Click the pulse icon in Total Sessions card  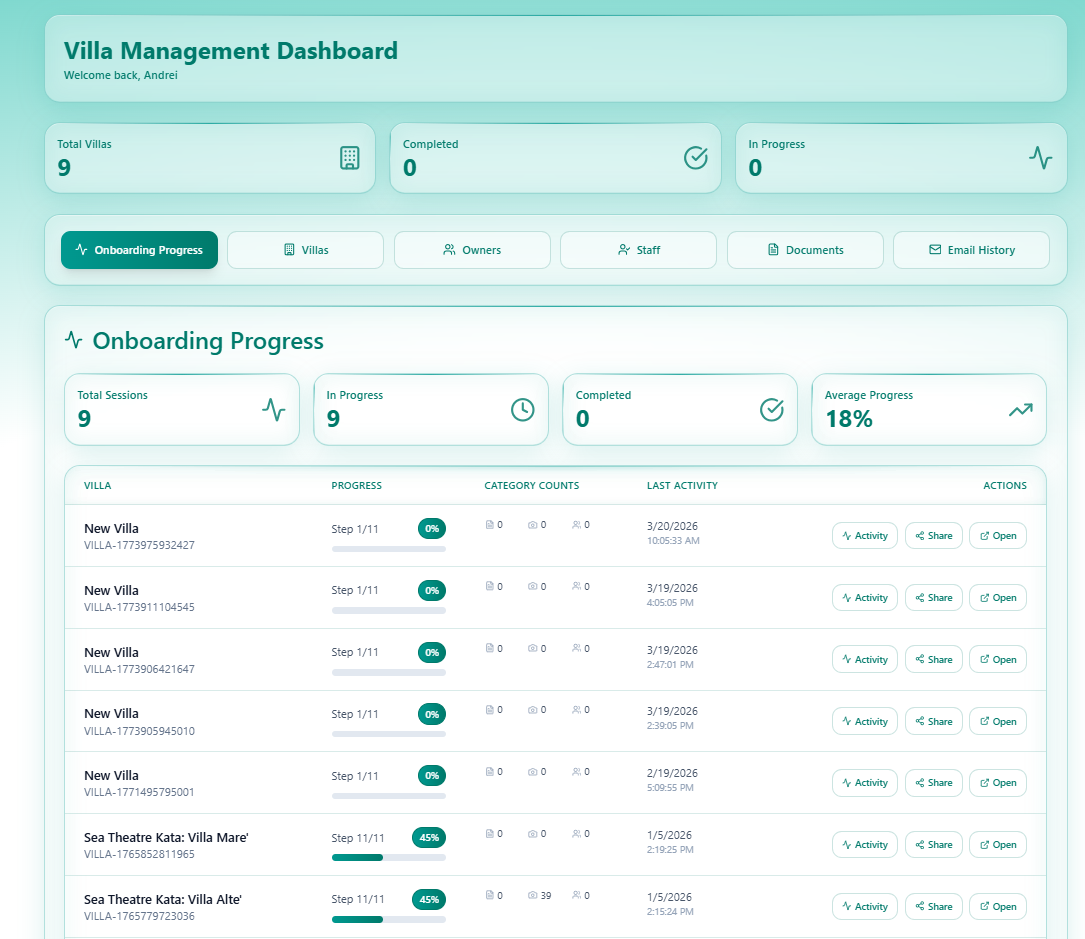[274, 409]
